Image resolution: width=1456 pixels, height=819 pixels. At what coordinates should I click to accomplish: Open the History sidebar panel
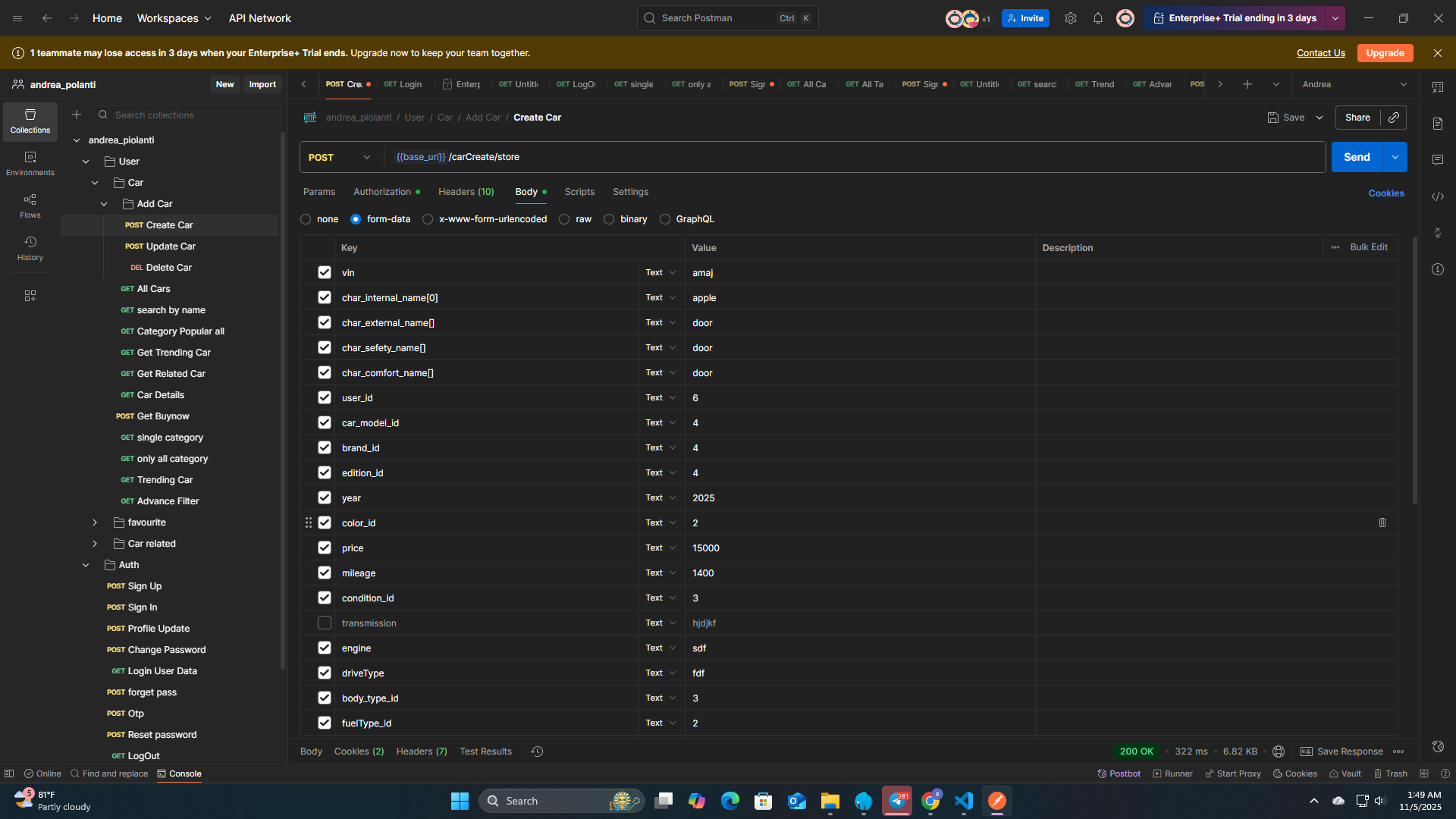pyautogui.click(x=30, y=249)
